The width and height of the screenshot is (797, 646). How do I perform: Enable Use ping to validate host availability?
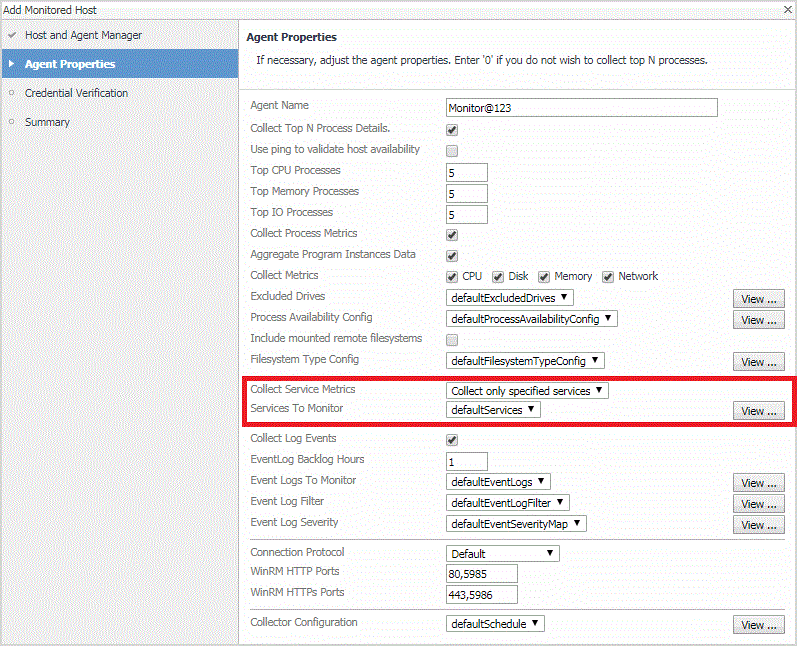click(452, 151)
